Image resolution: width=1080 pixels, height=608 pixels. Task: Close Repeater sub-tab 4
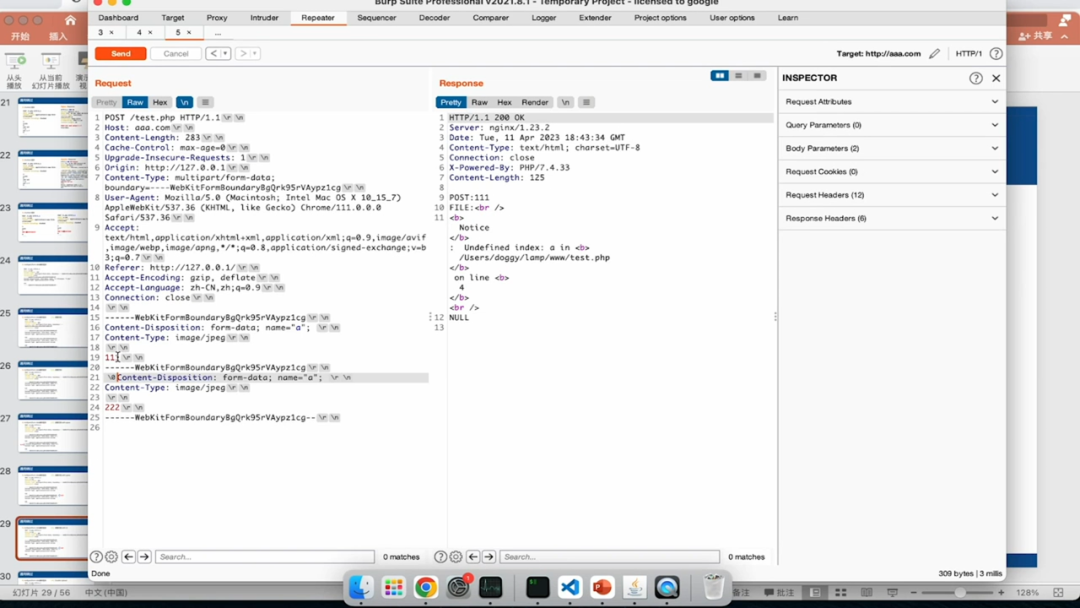tap(150, 32)
